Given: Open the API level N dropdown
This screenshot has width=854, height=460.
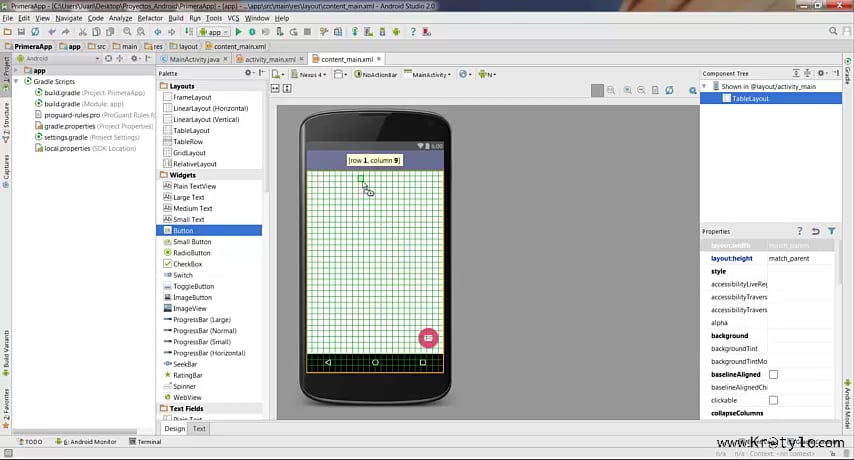Looking at the screenshot, I should tap(487, 75).
